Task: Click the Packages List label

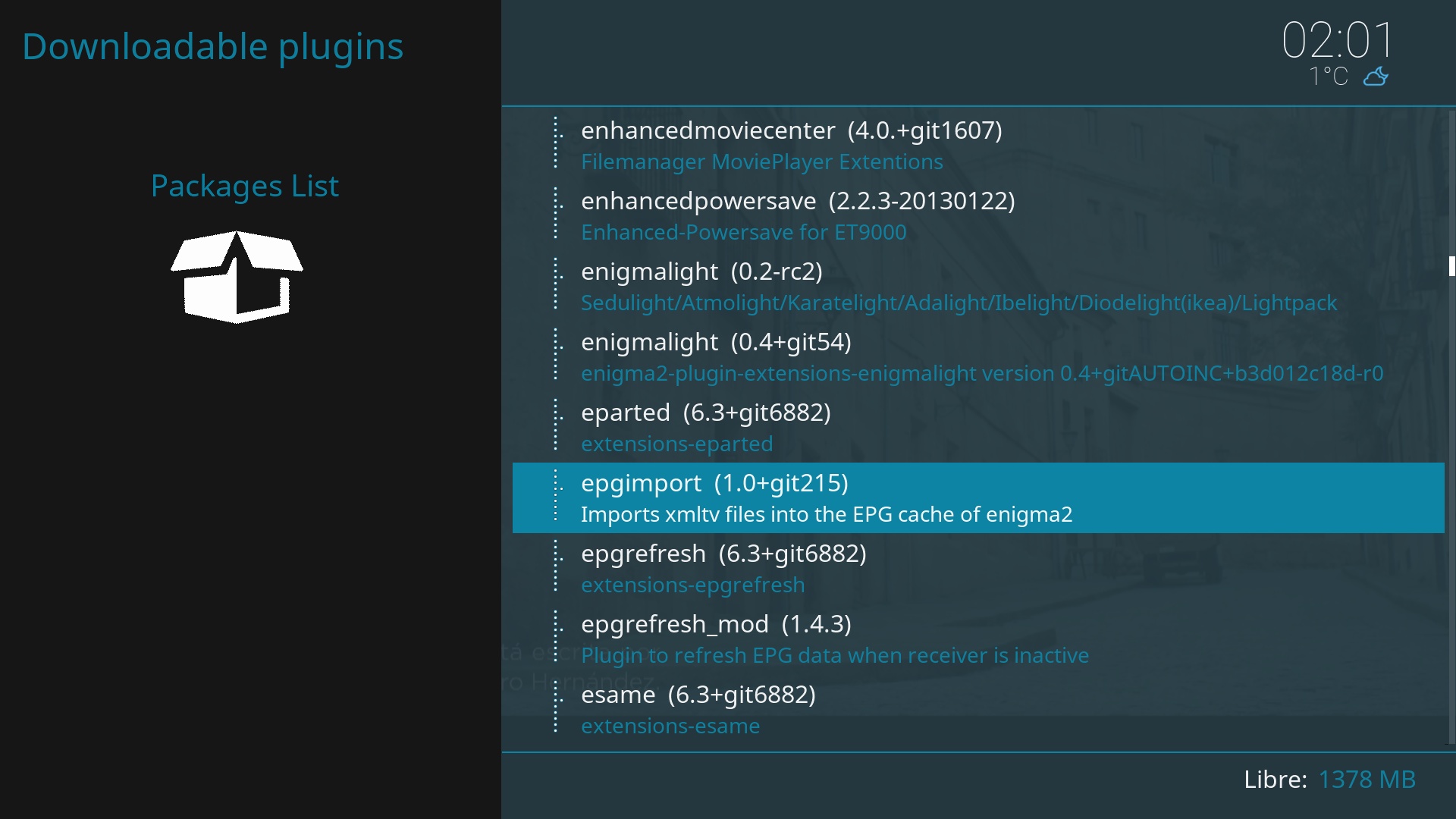Action: click(x=244, y=186)
